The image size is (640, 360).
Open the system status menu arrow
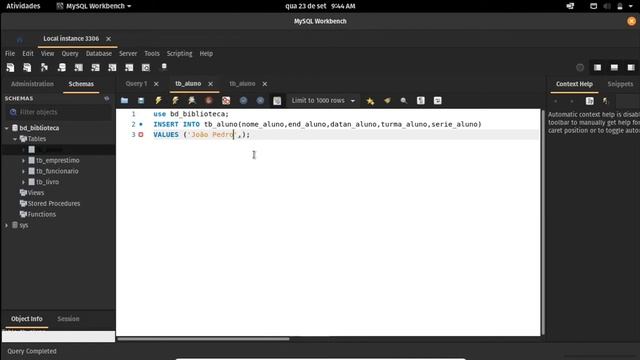tap(631, 6)
